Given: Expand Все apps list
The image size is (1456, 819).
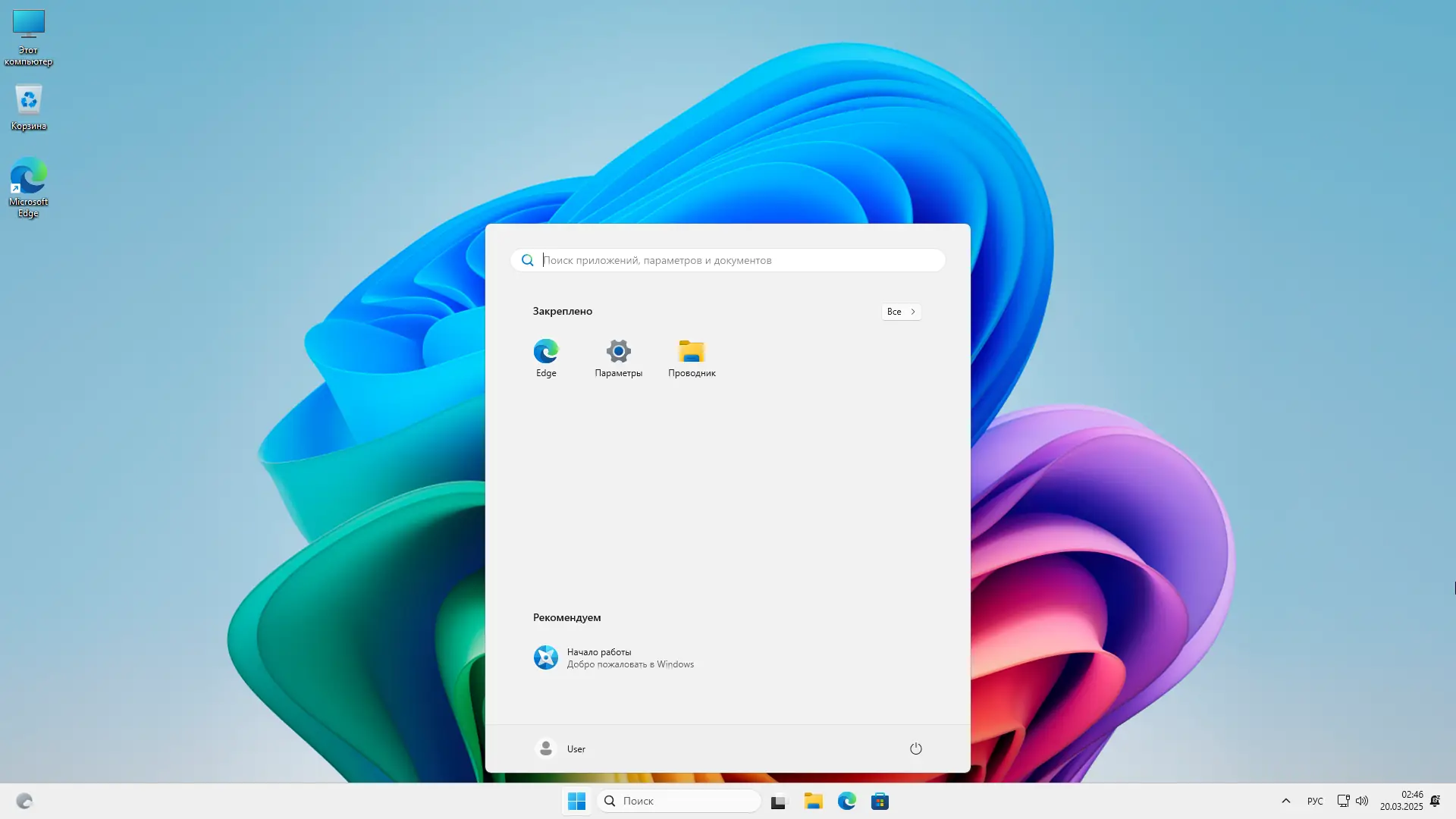Looking at the screenshot, I should pyautogui.click(x=901, y=312).
